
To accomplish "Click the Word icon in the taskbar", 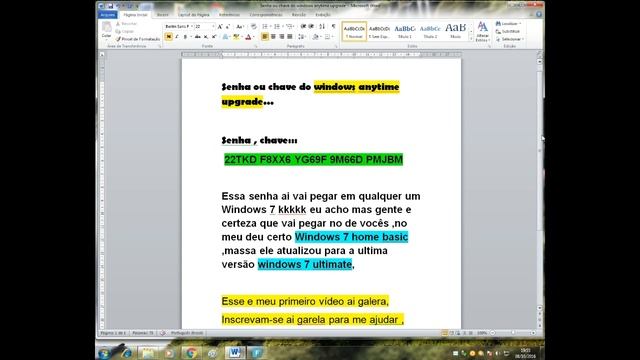I will click(235, 352).
